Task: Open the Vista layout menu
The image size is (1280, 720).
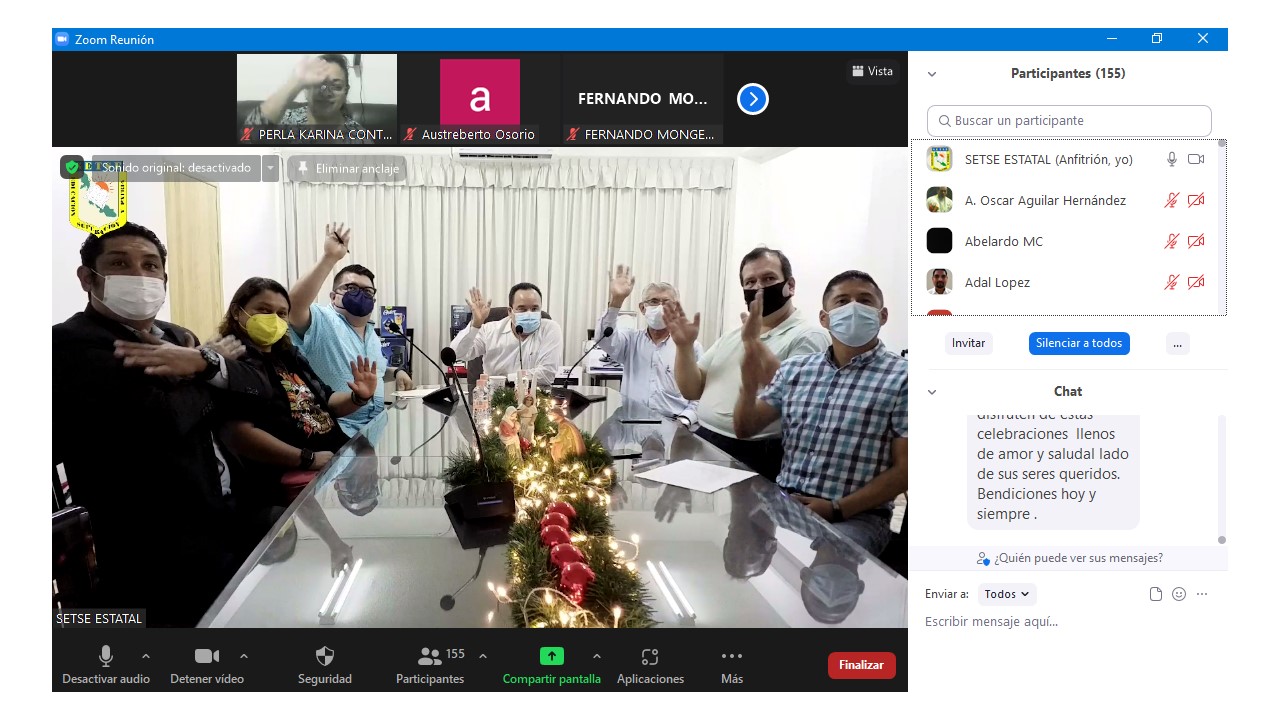Action: [x=872, y=71]
